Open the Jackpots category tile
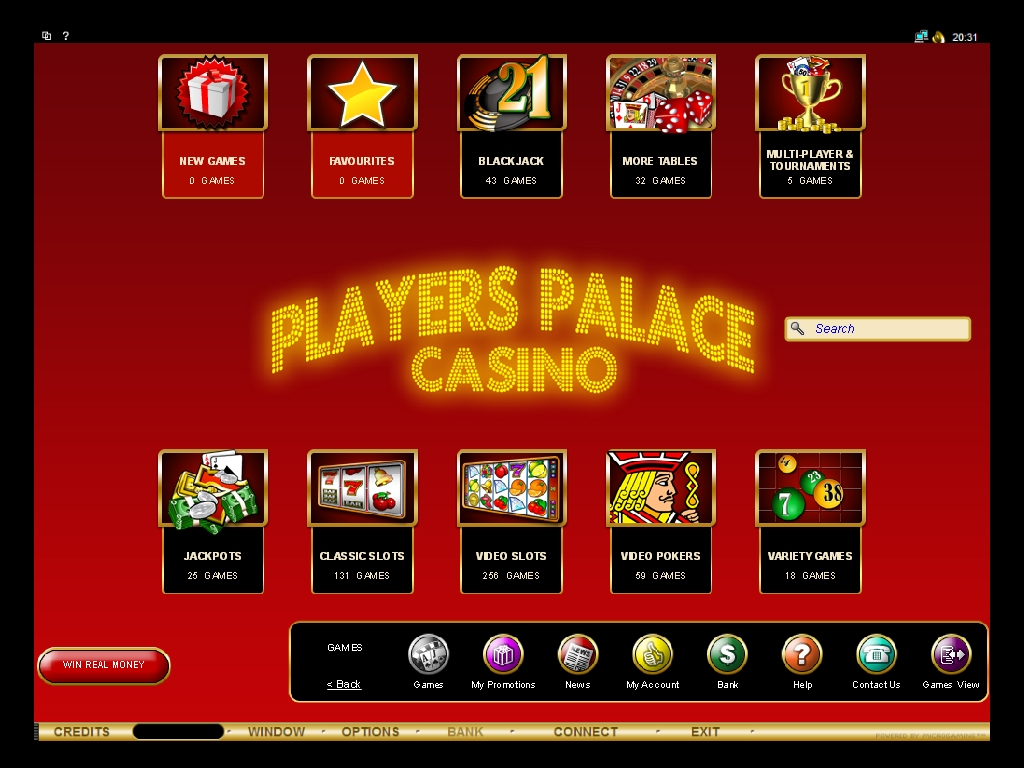This screenshot has width=1024, height=768. tap(213, 521)
